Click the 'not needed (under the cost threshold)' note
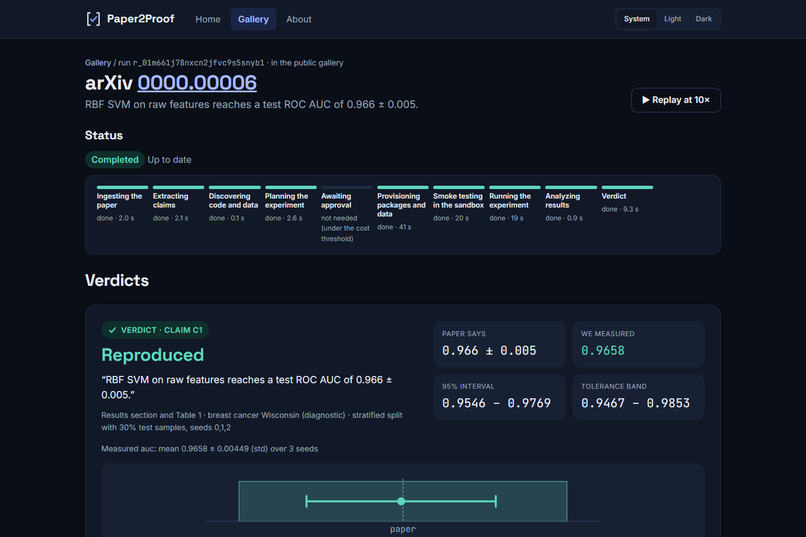 pyautogui.click(x=345, y=228)
